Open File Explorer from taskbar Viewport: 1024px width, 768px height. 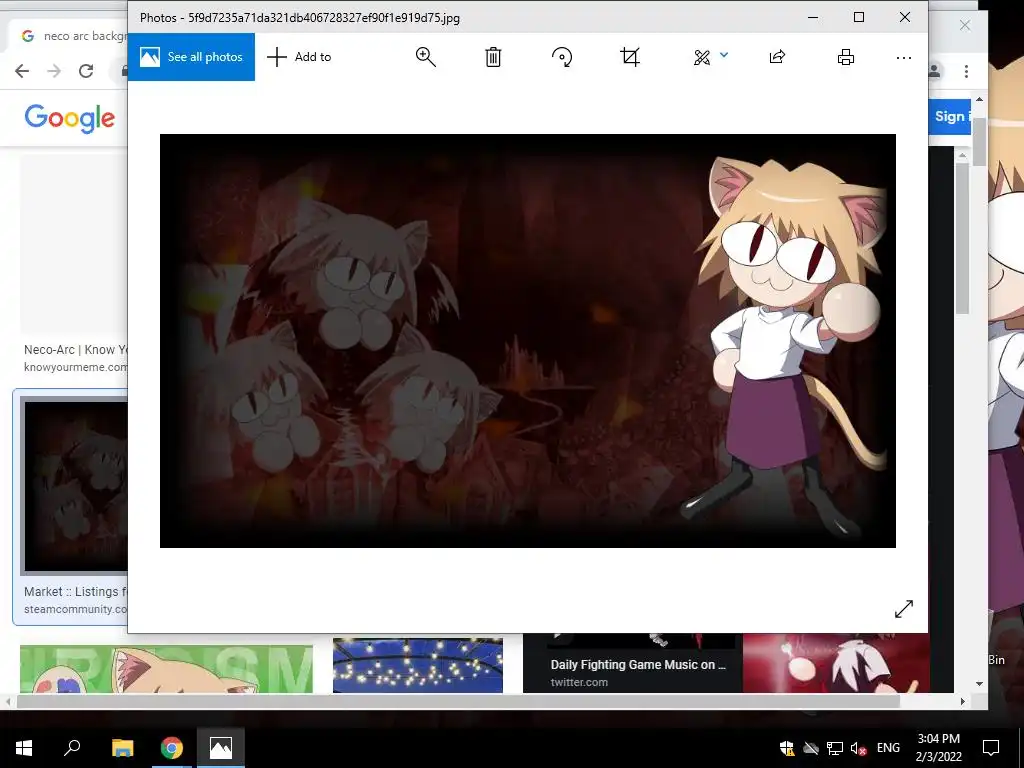122,748
